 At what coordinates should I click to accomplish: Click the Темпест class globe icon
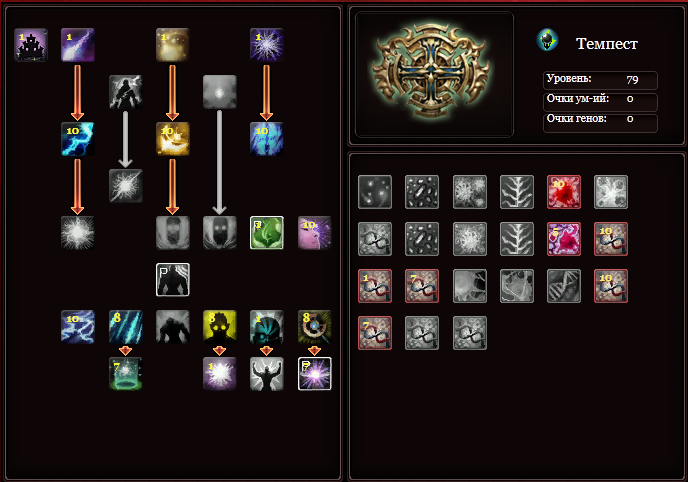(547, 40)
